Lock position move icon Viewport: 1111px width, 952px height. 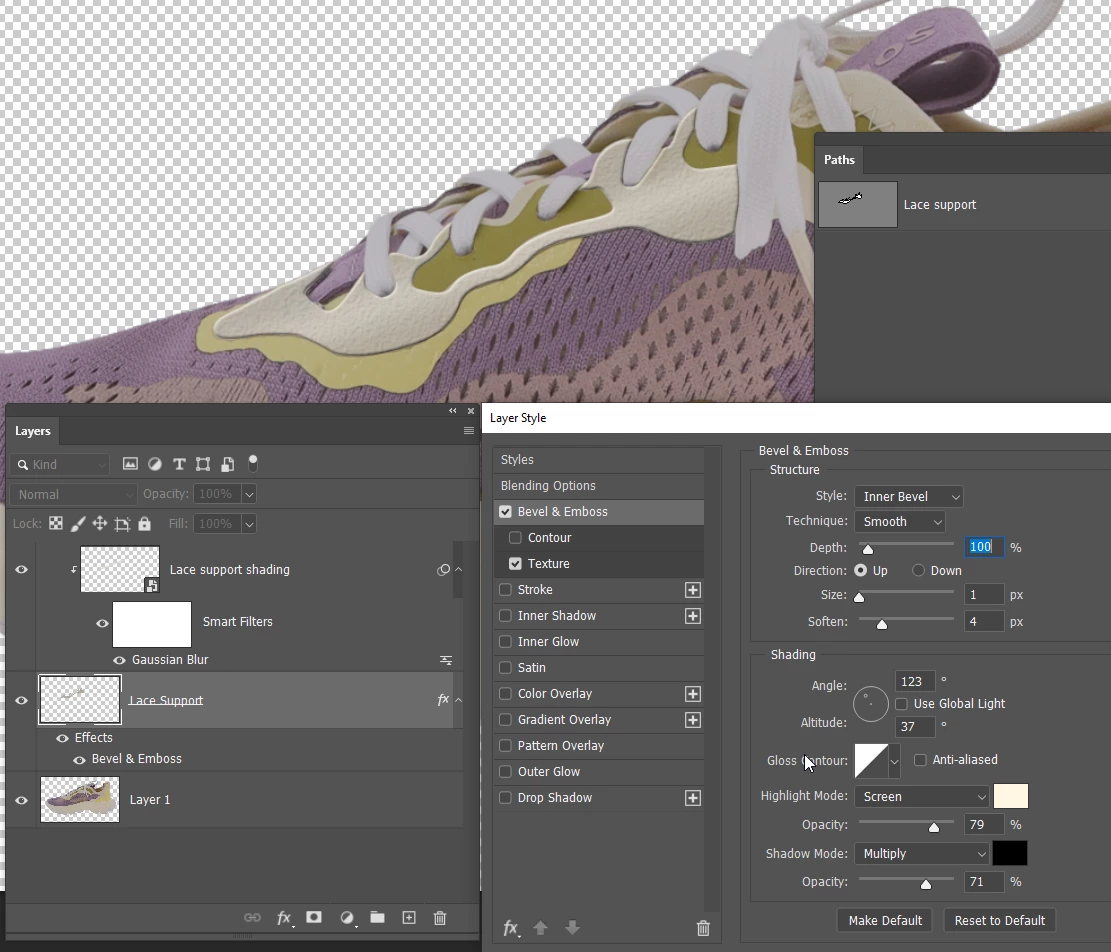(100, 523)
